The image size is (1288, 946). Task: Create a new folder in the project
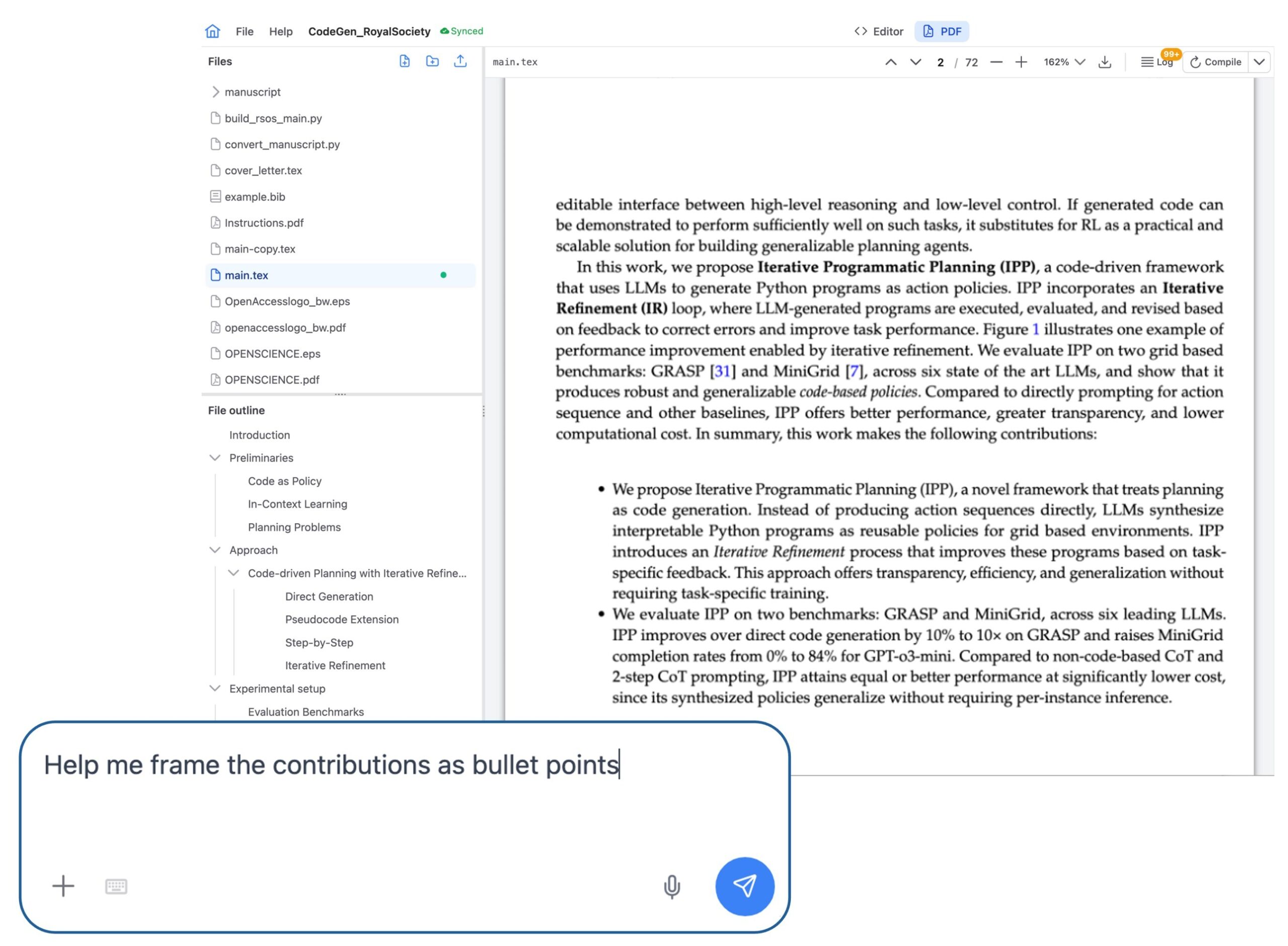click(432, 61)
